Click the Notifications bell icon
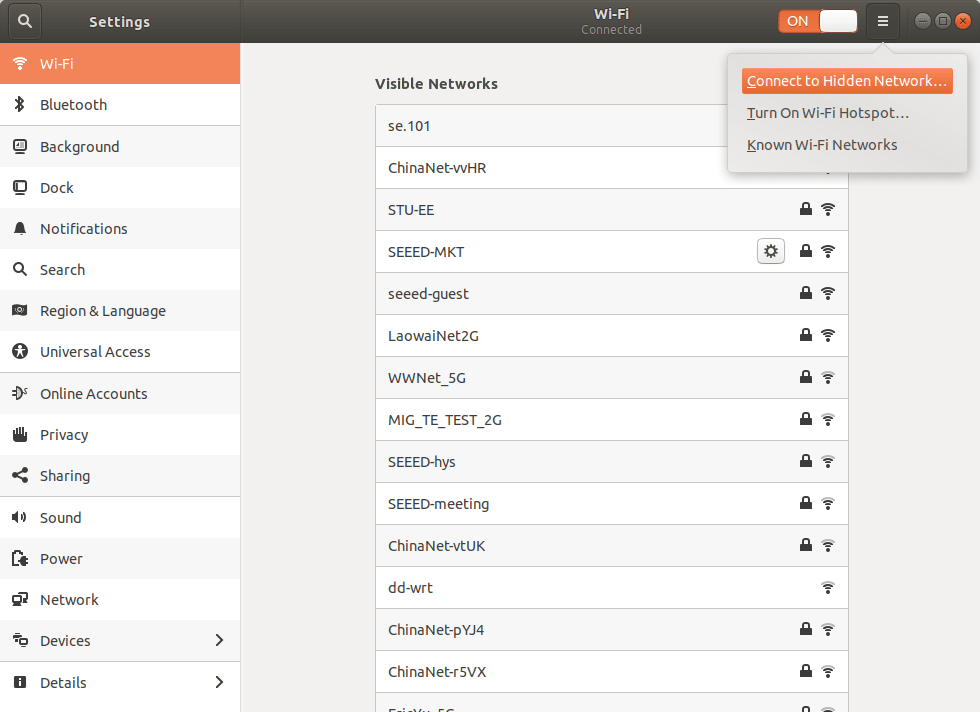The height and width of the screenshot is (712, 980). click(20, 228)
